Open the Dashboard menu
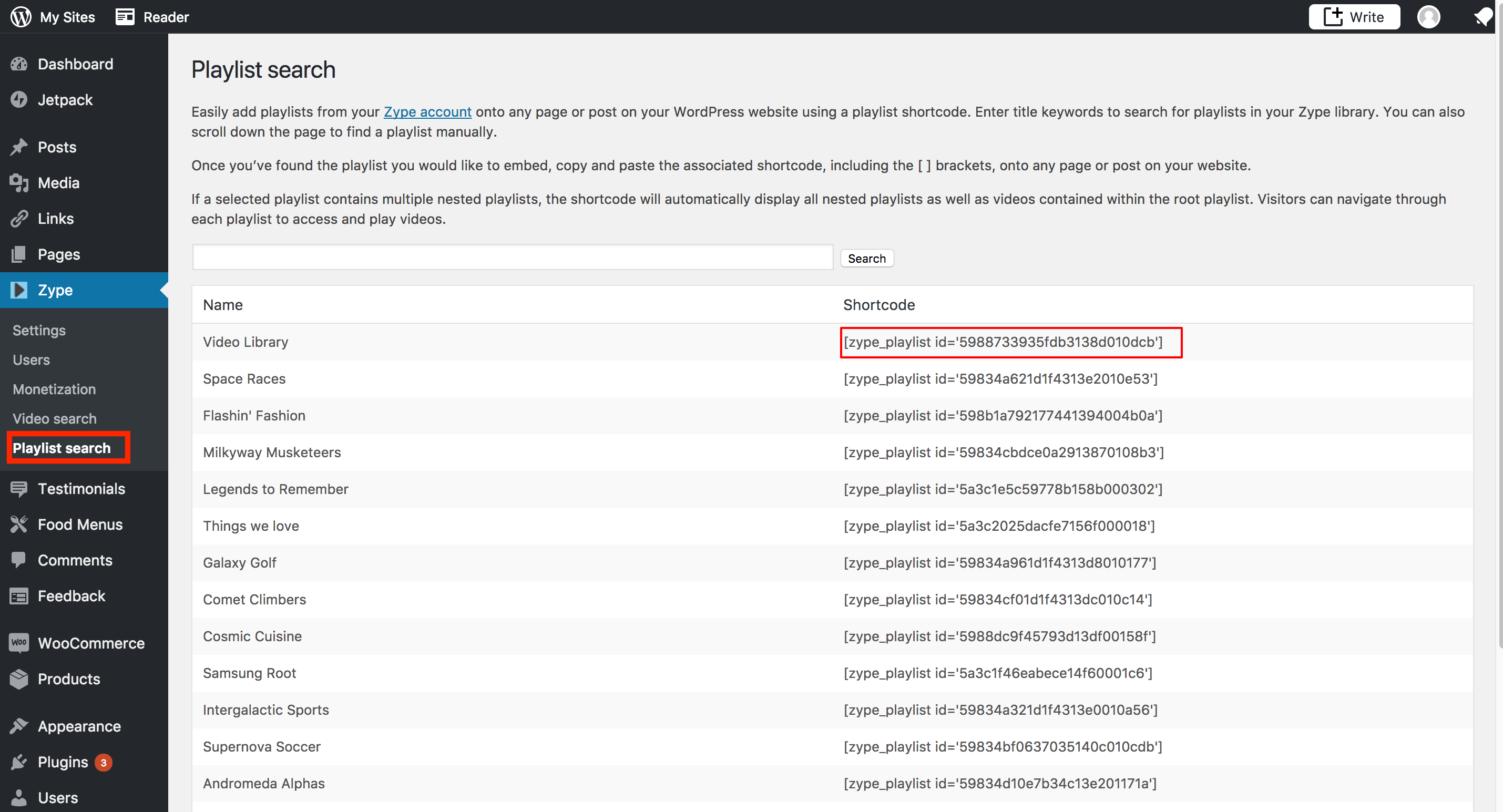This screenshot has height=812, width=1503. (75, 64)
